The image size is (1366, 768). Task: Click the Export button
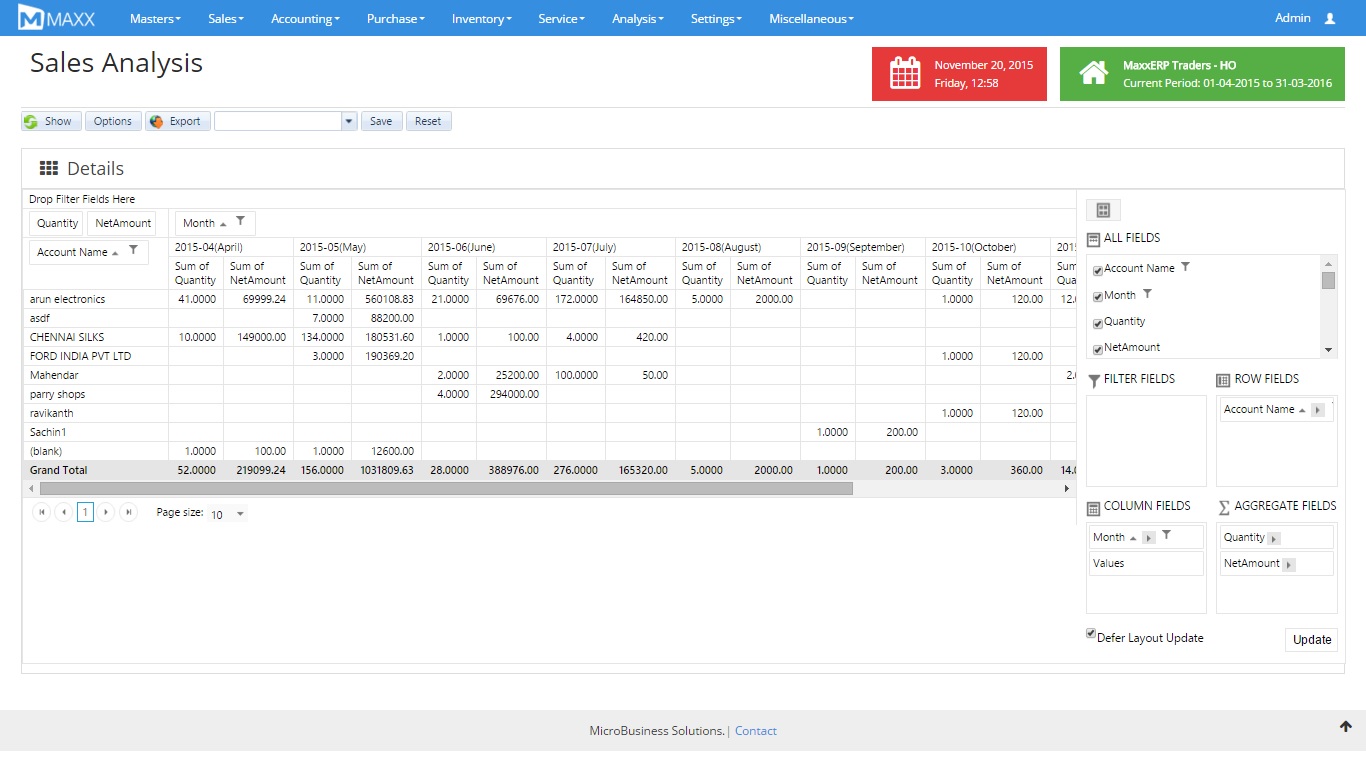point(177,121)
